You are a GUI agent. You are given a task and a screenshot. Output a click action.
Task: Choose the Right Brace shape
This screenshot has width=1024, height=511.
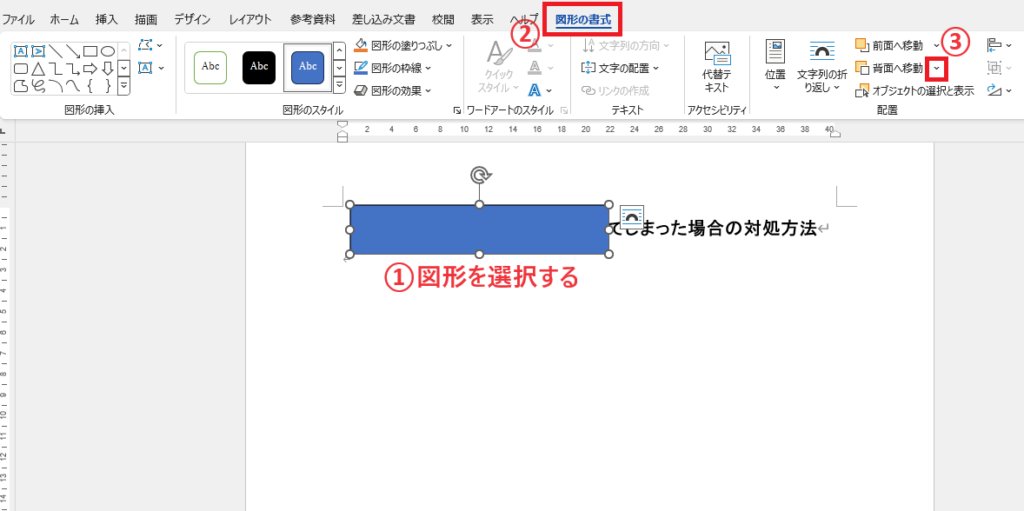click(107, 86)
